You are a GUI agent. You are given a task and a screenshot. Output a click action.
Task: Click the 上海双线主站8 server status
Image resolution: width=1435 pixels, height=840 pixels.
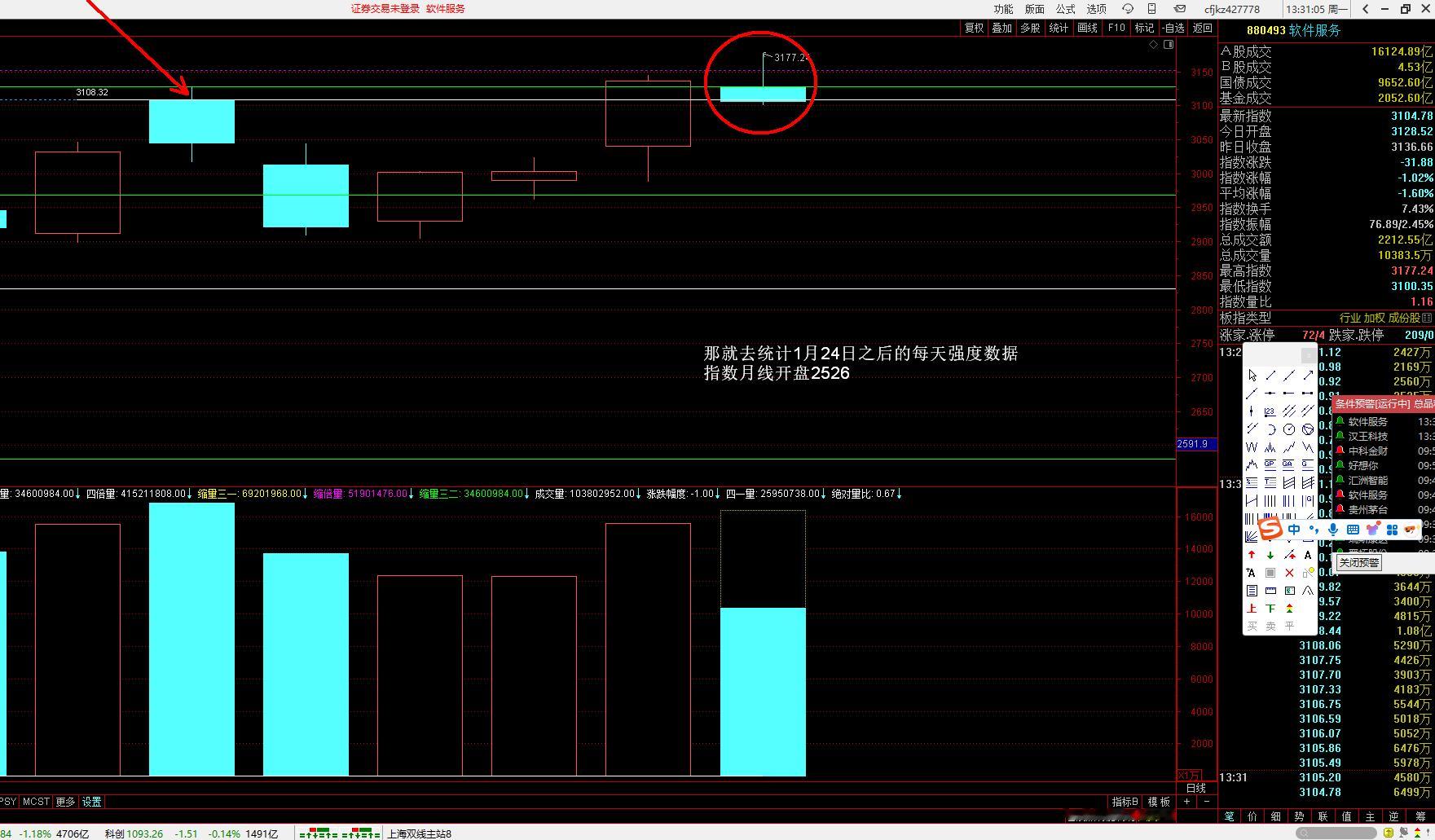(x=419, y=833)
